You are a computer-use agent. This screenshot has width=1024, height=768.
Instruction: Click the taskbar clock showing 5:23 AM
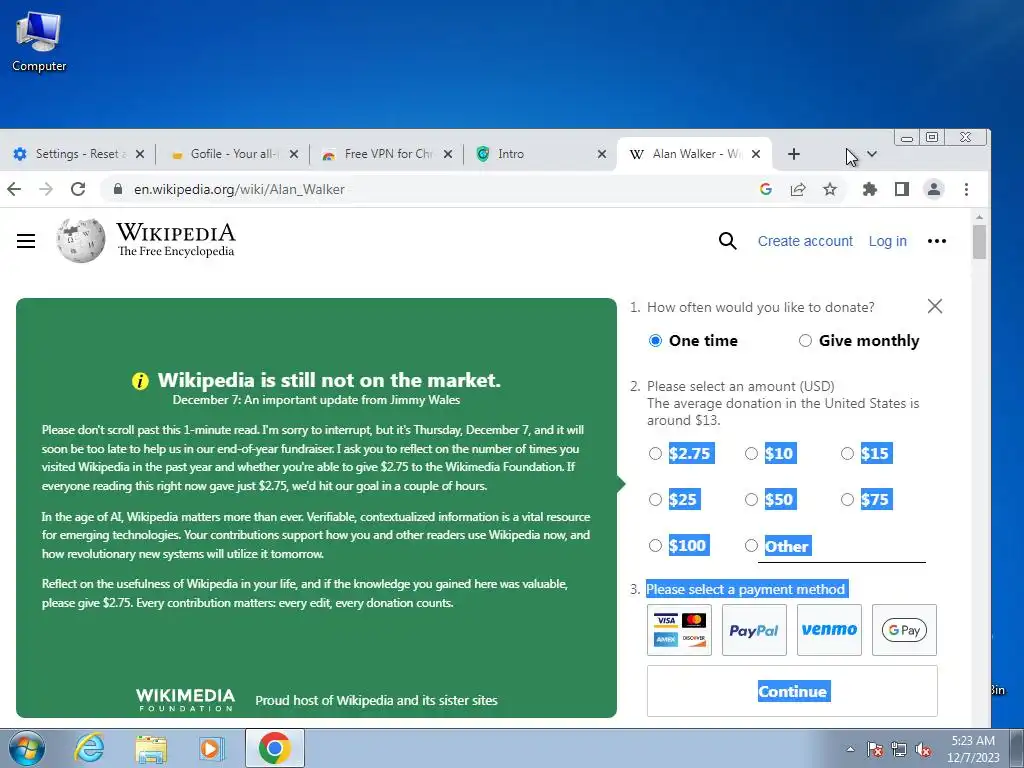[973, 749]
